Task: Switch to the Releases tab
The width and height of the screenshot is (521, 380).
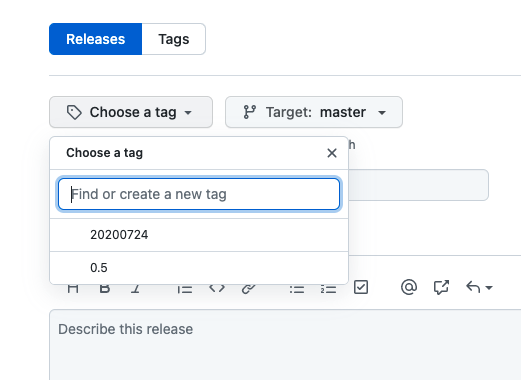Action: (x=96, y=39)
